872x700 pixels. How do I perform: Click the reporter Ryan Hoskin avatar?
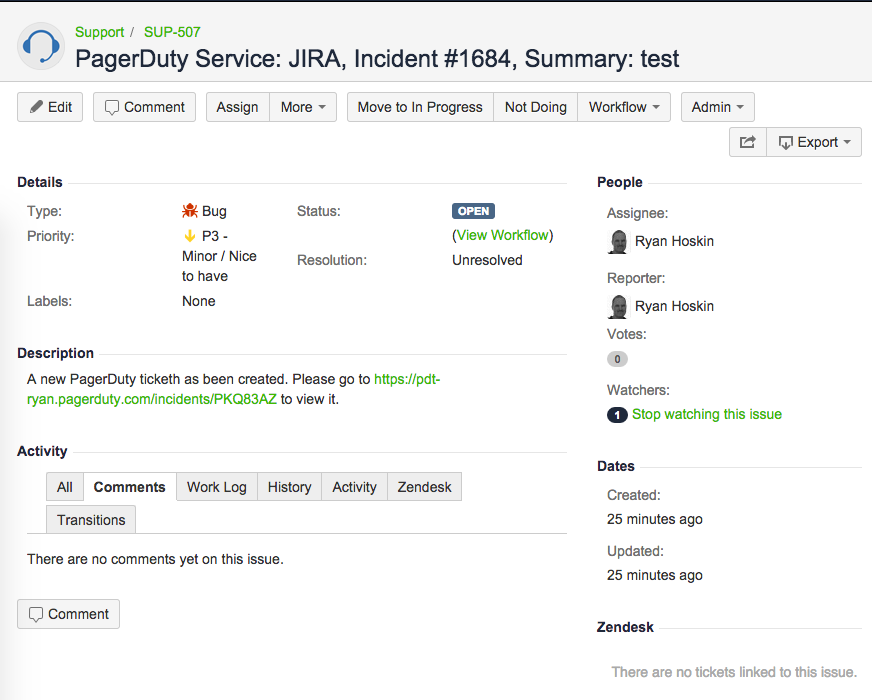pos(618,307)
